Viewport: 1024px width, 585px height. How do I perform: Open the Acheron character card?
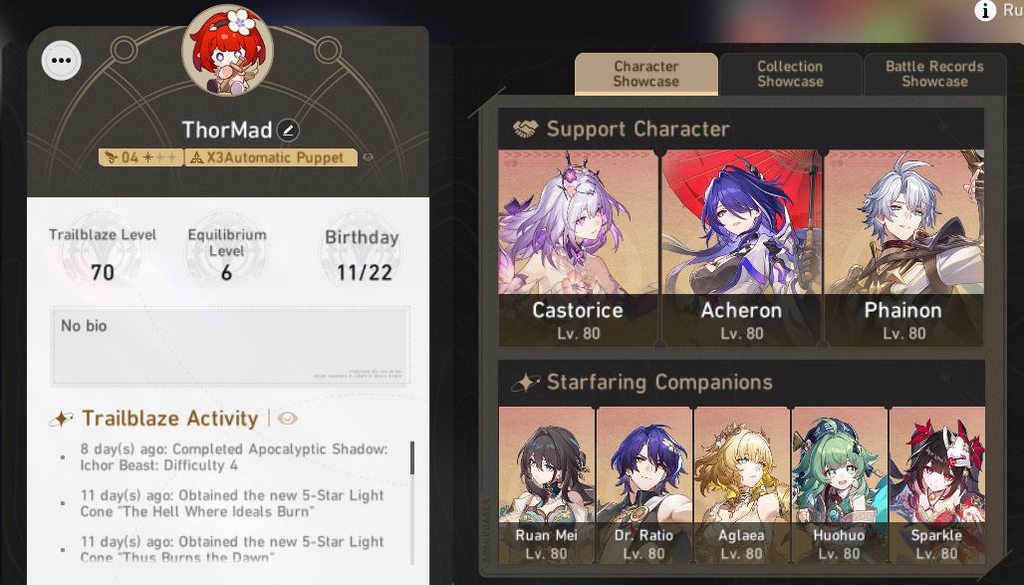(741, 248)
